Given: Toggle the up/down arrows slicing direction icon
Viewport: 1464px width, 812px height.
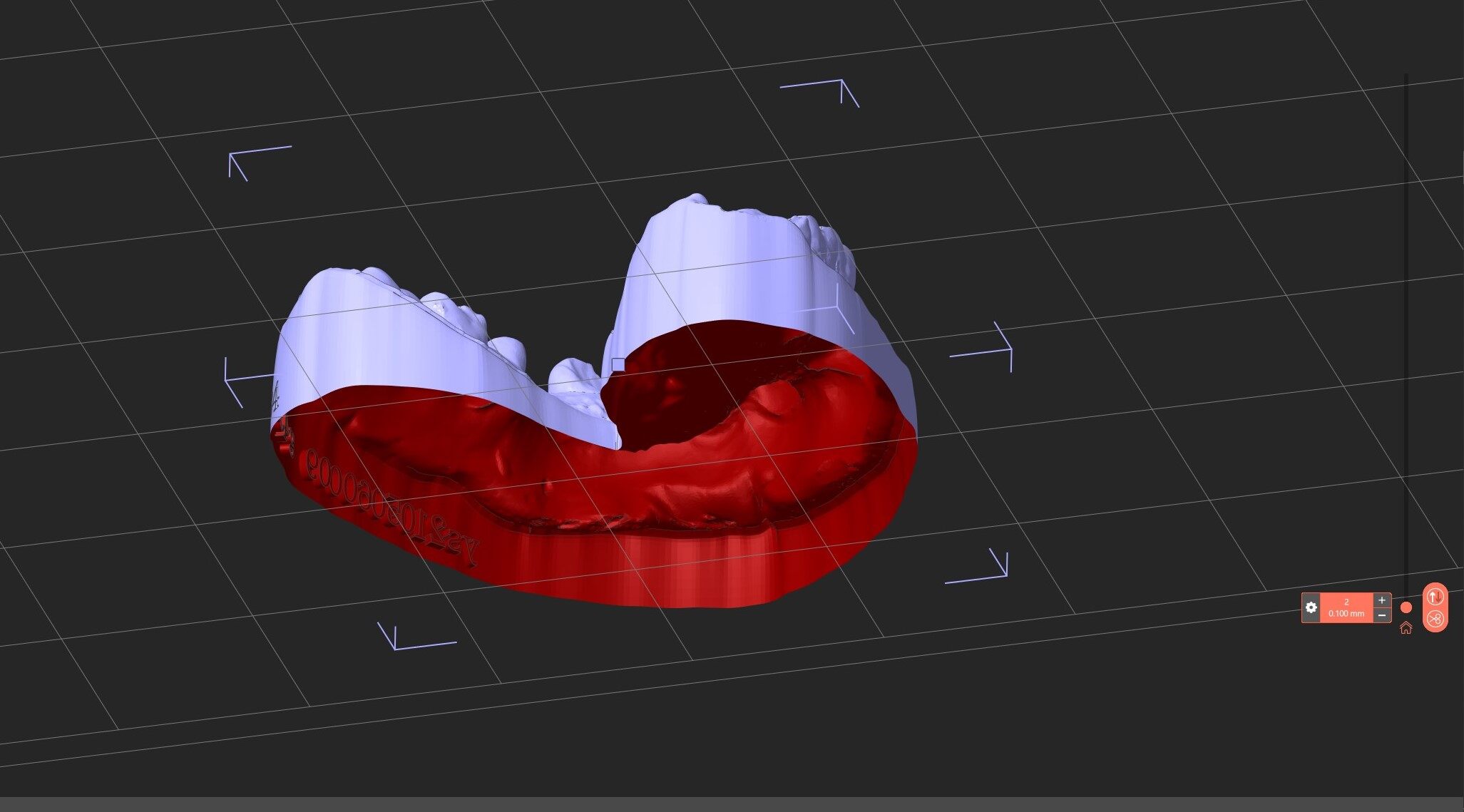Looking at the screenshot, I should pyautogui.click(x=1435, y=596).
